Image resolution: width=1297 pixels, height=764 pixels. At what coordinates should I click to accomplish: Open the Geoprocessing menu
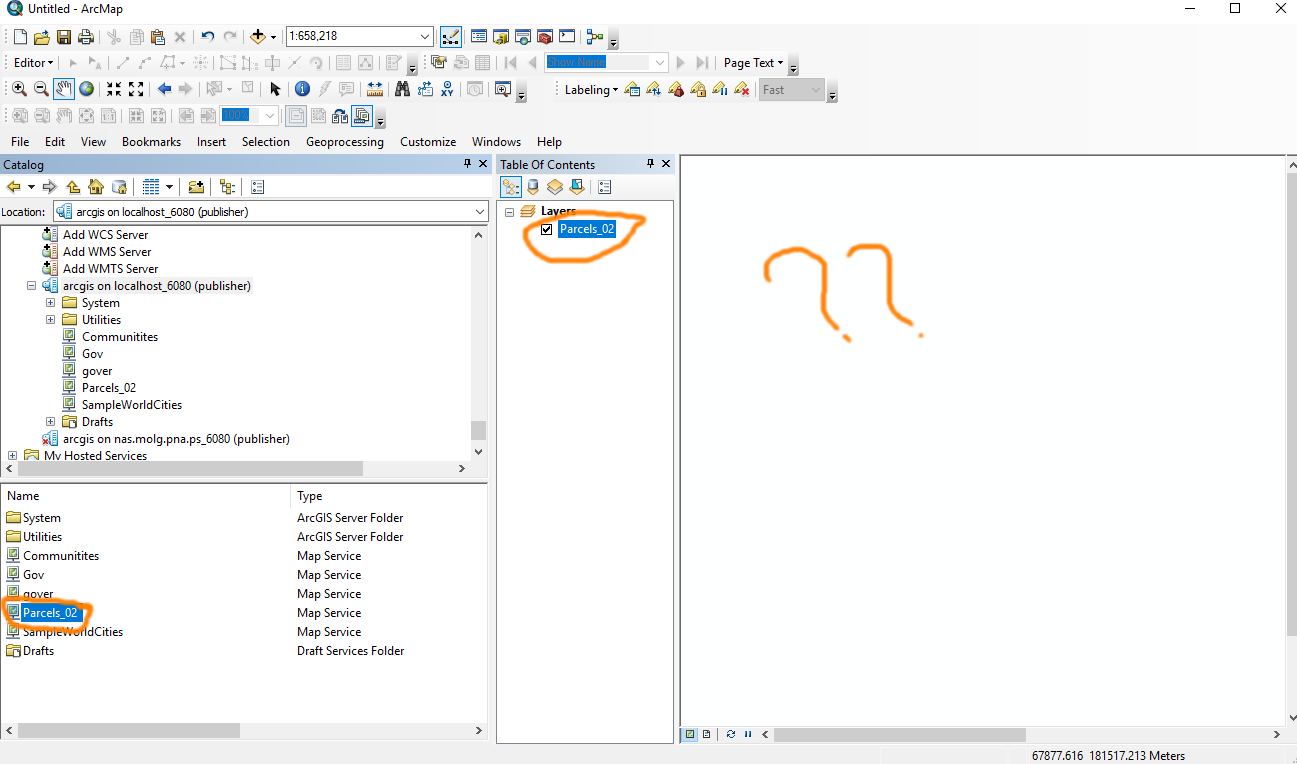tap(345, 142)
